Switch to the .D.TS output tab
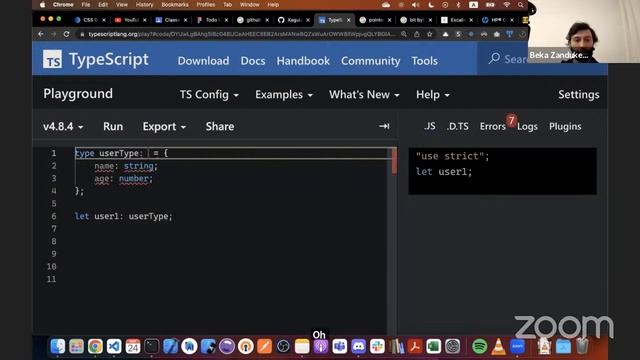640x360 pixels. 458,127
